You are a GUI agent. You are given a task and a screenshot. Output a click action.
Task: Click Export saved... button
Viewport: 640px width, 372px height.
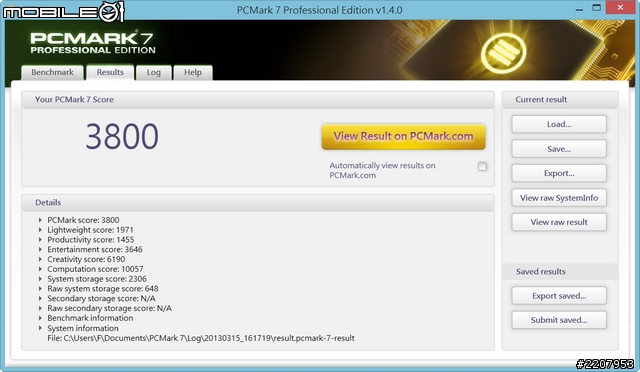[x=559, y=296]
